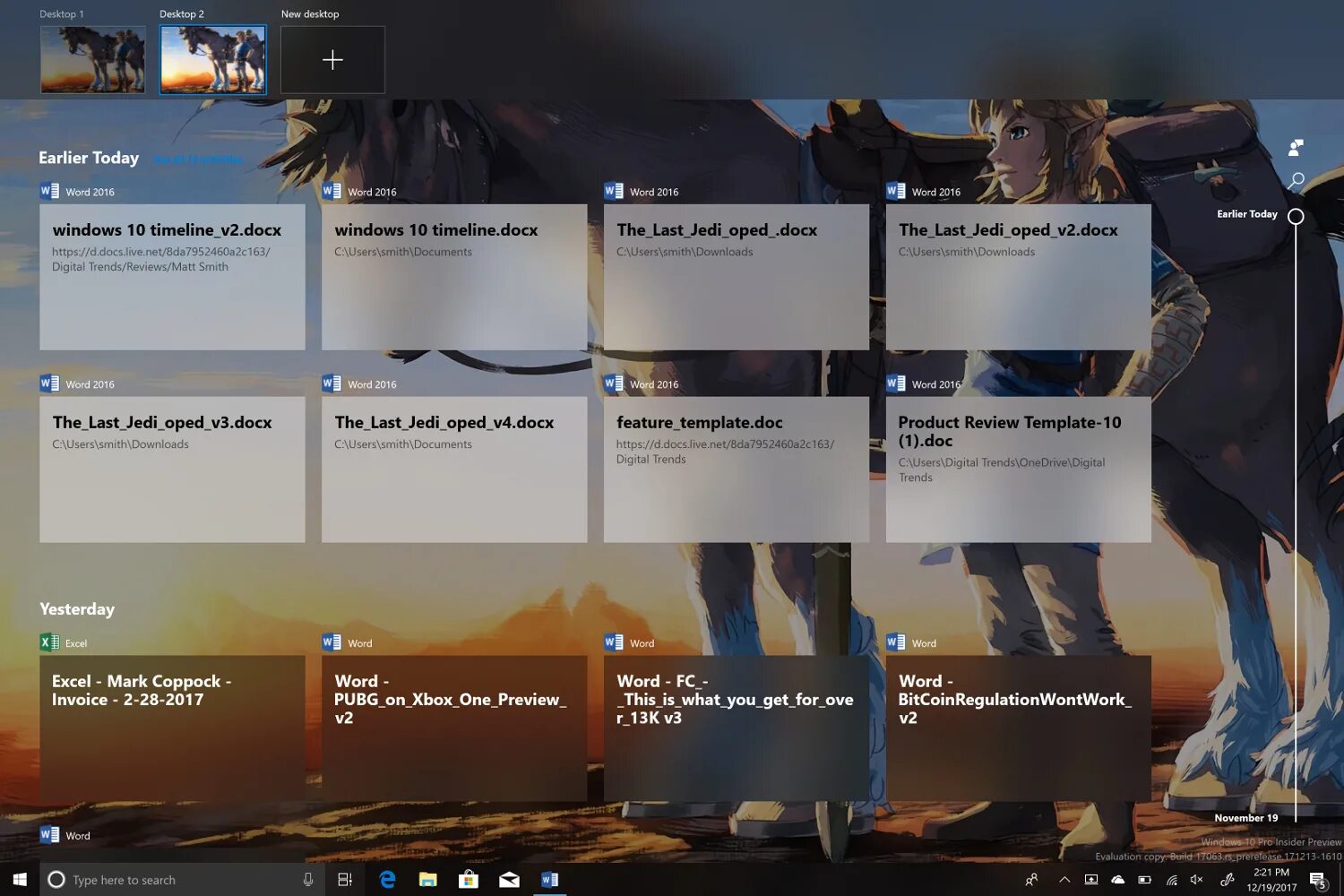Click Word icon above The_Last_Jedi_oped_v3.docx
1344x896 pixels.
[49, 383]
